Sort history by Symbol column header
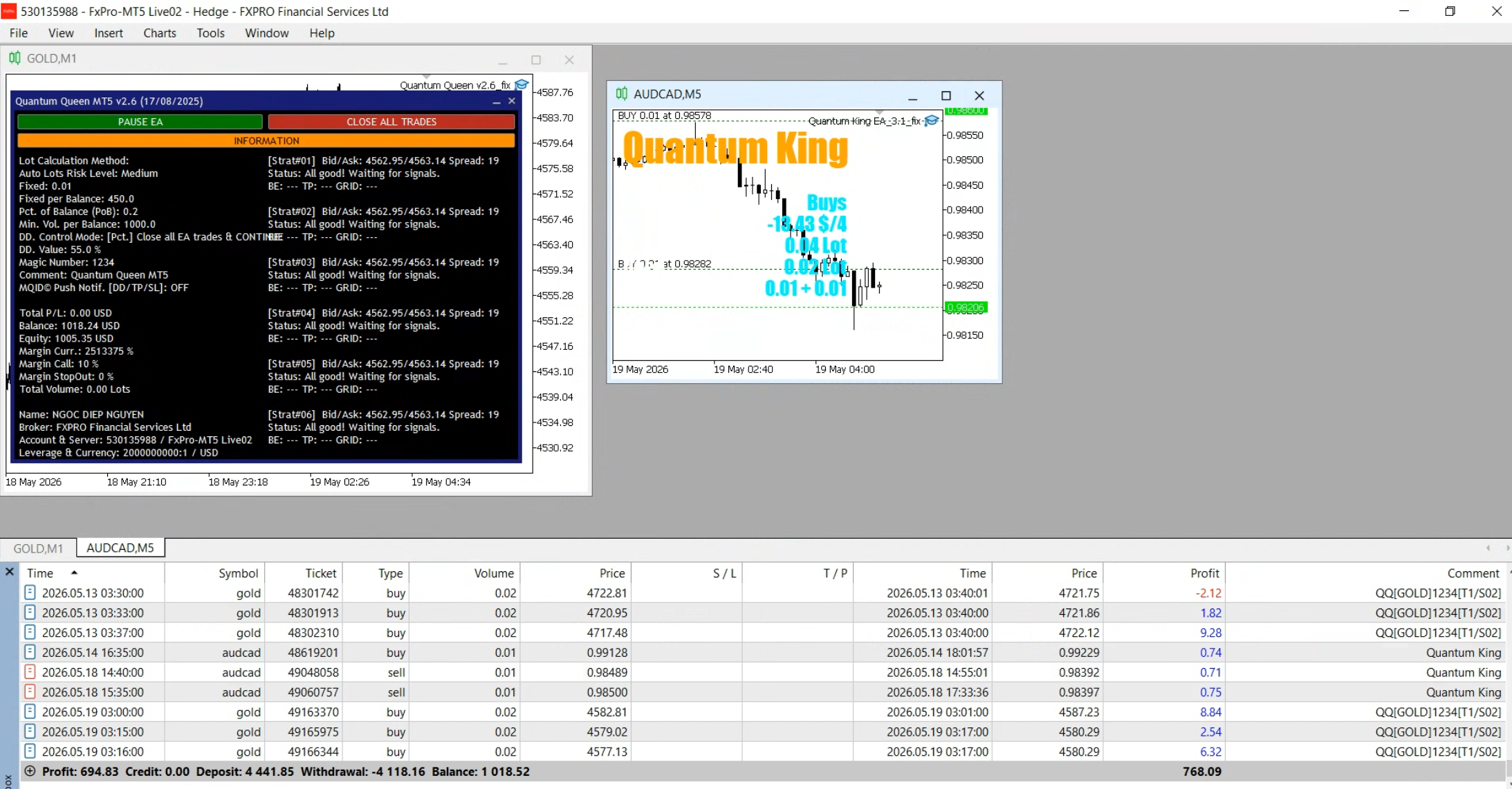The height and width of the screenshot is (789, 1512). (215, 573)
